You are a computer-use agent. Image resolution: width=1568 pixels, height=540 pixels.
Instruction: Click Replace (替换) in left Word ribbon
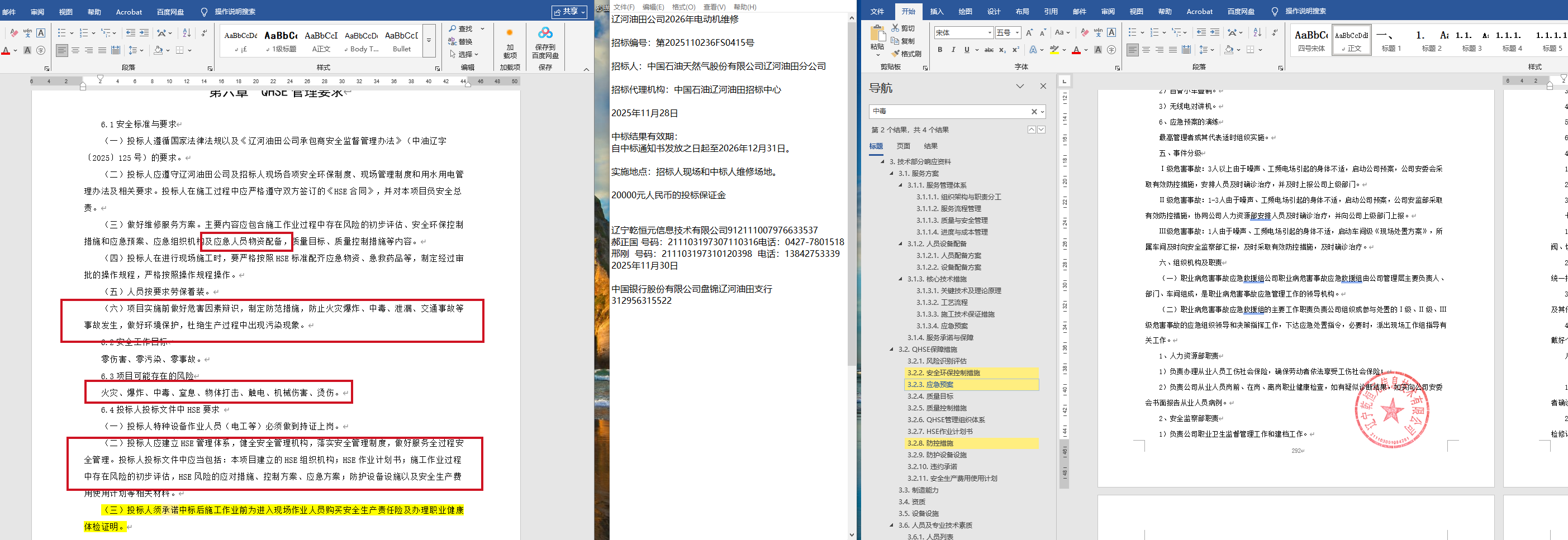[461, 41]
